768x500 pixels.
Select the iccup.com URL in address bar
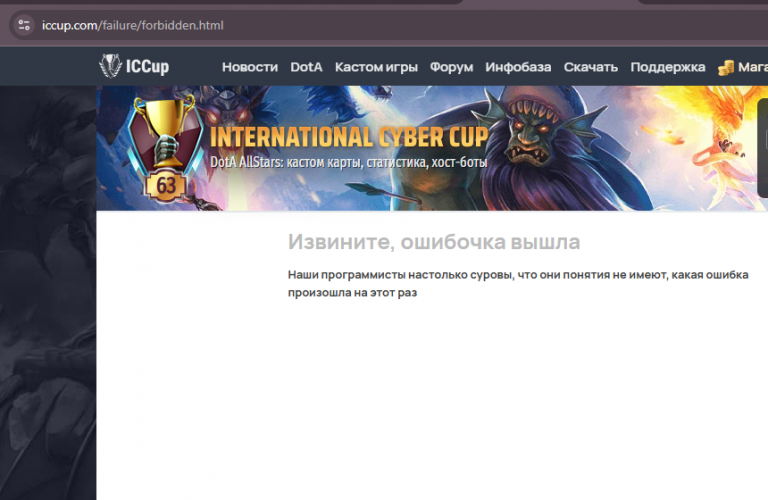(133, 25)
